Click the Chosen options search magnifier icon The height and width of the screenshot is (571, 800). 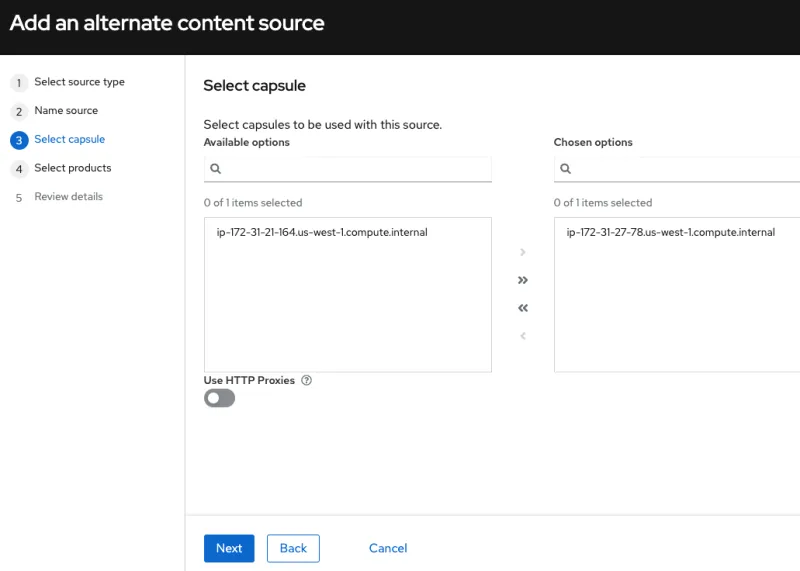coord(566,170)
